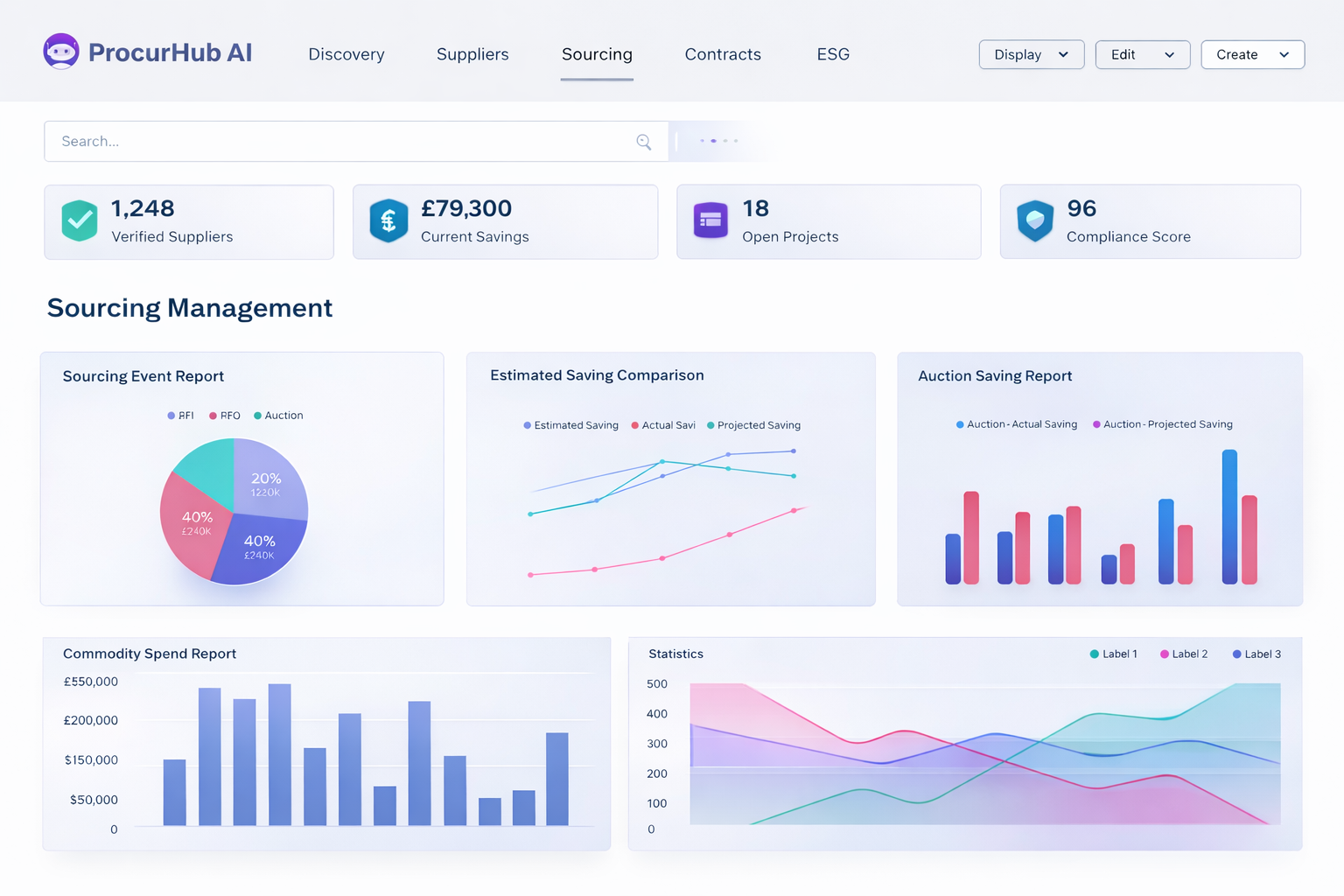Click the Open Projects purple card icon
The width and height of the screenshot is (1344, 896).
710,221
